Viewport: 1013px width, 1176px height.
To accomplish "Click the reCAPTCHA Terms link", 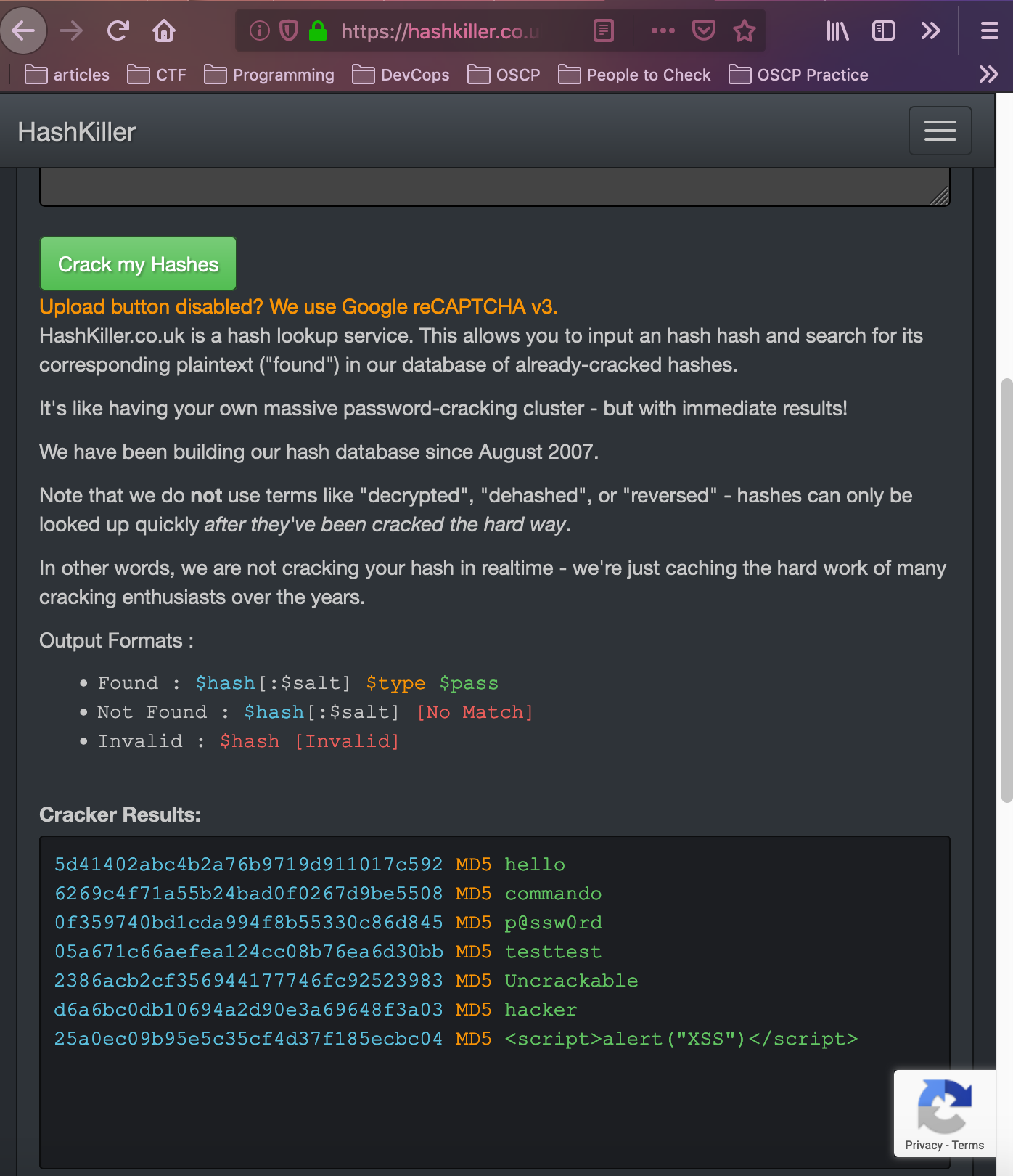I will pos(968,1145).
